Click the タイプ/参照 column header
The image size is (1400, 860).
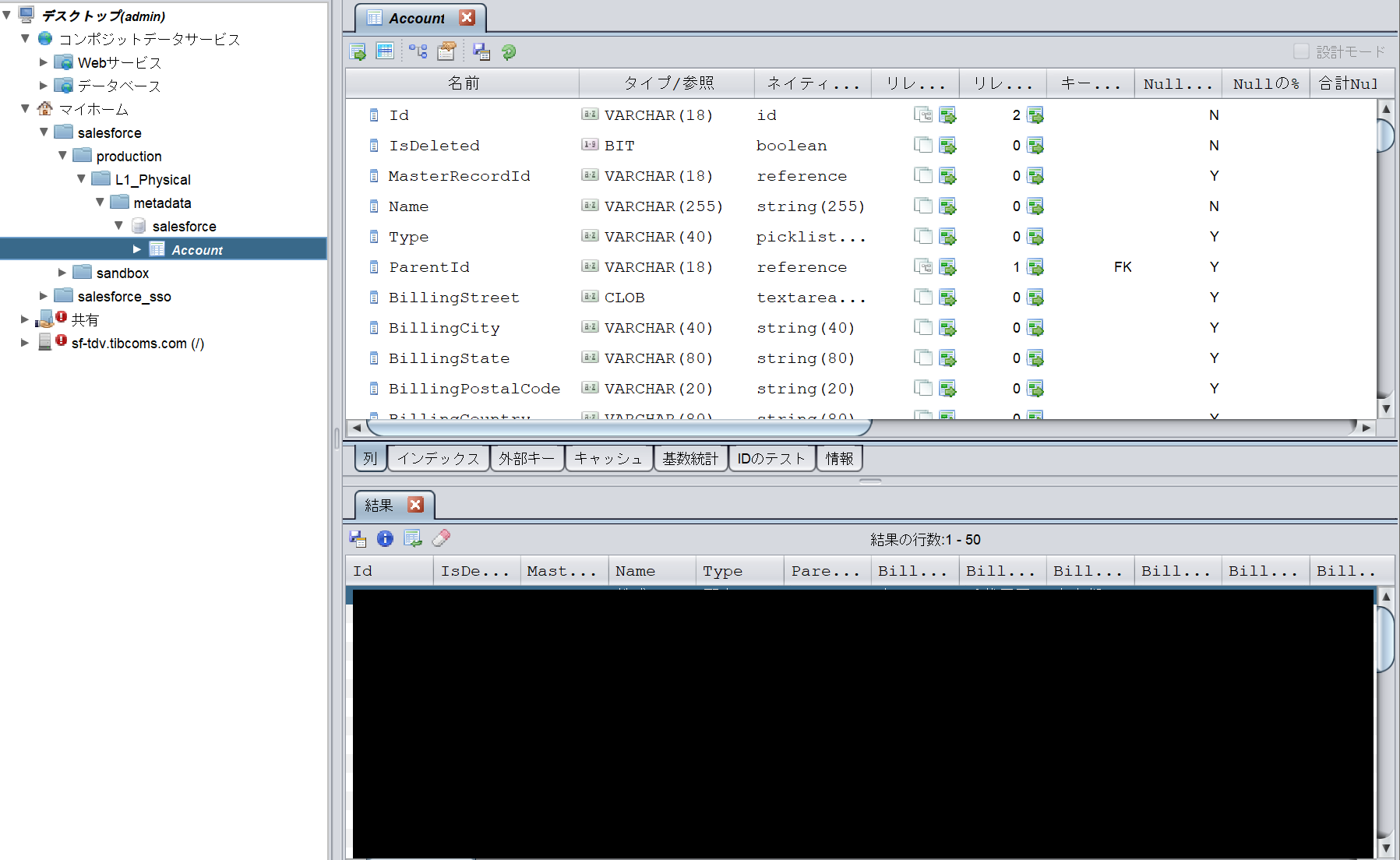[x=668, y=83]
